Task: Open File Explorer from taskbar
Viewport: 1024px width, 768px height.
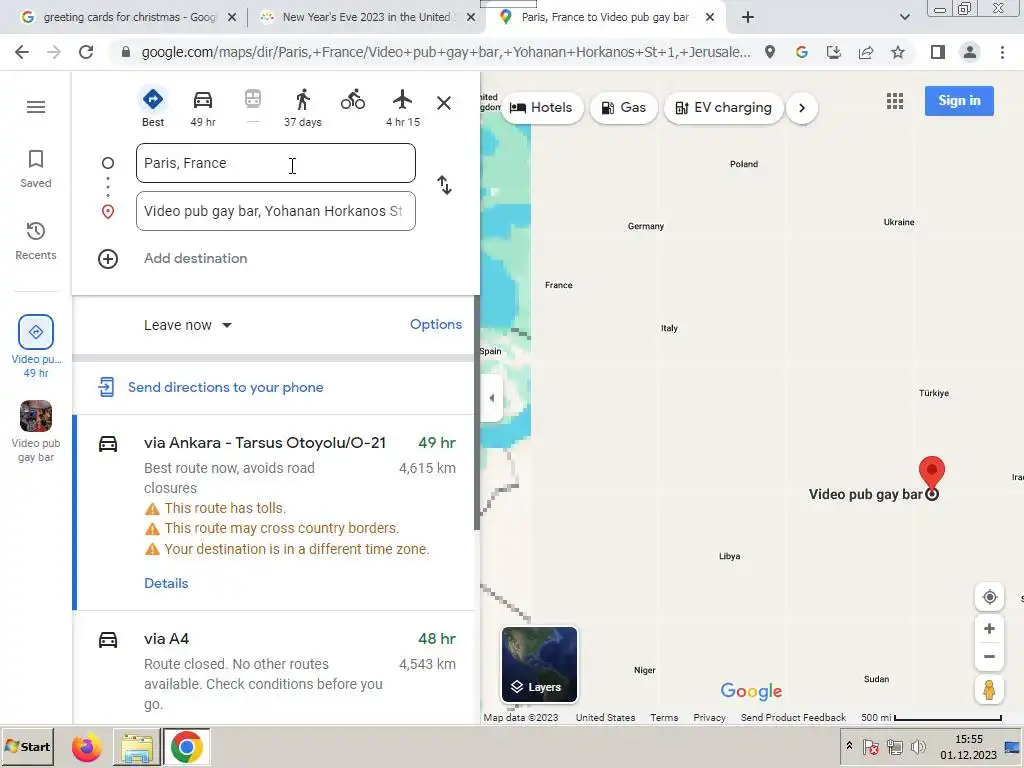Action: (136, 747)
